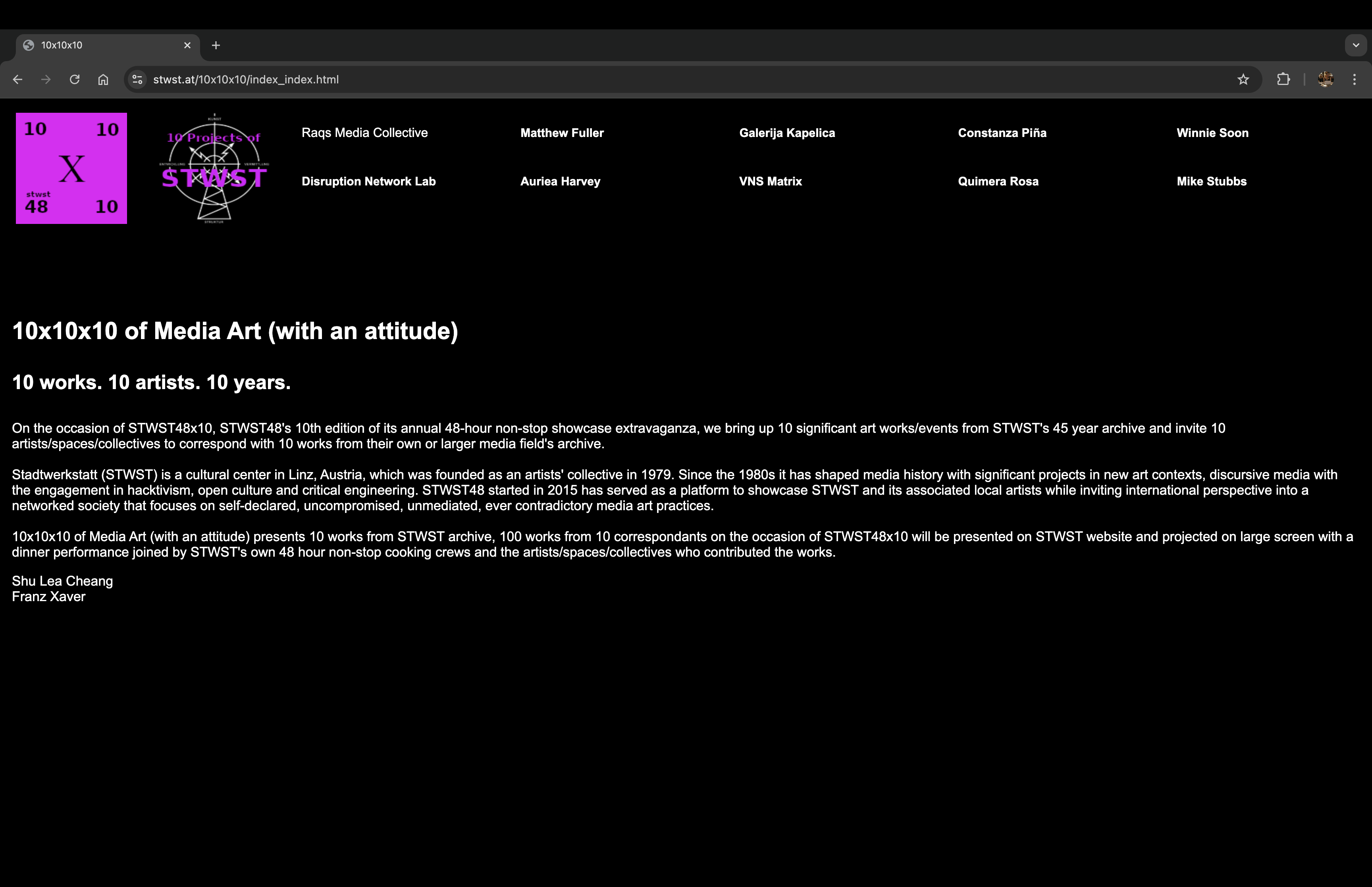The width and height of the screenshot is (1372, 887).
Task: Click the name 'Franz Xaver'
Action: tap(48, 597)
